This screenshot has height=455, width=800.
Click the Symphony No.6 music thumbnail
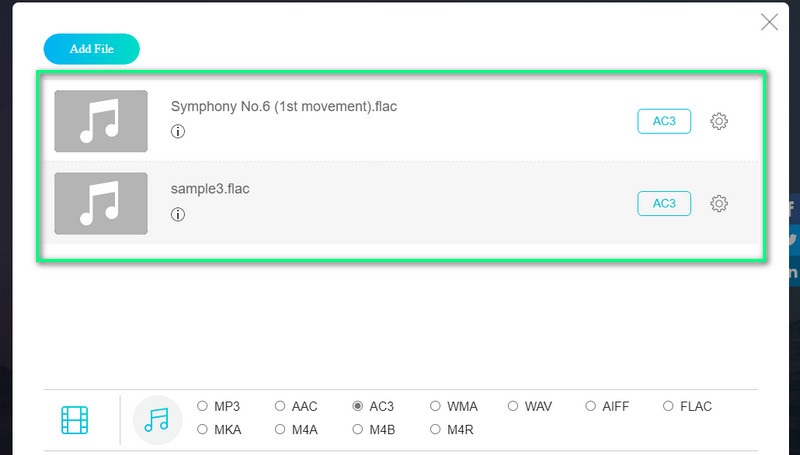click(101, 121)
